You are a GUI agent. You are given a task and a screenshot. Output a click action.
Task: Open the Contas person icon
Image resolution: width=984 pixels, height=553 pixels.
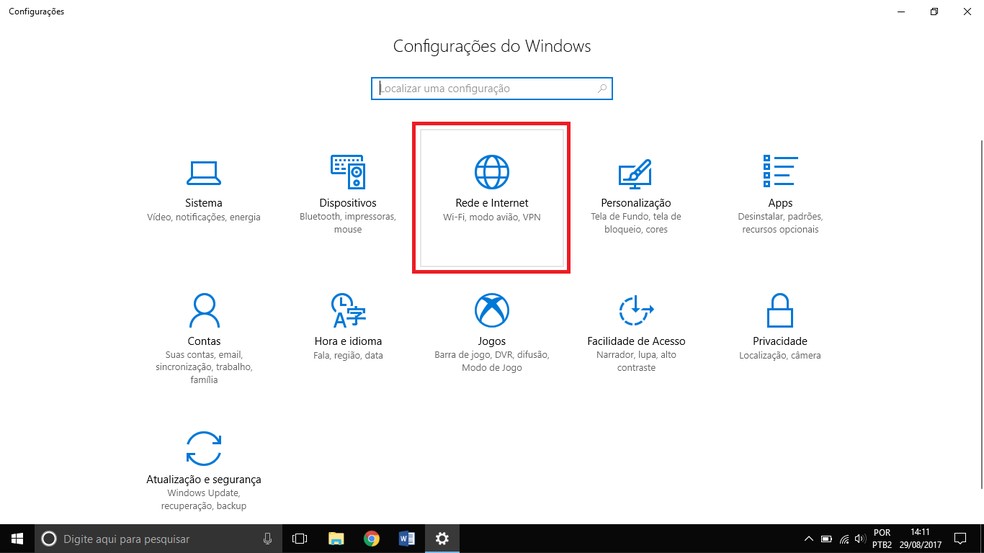coord(204,310)
